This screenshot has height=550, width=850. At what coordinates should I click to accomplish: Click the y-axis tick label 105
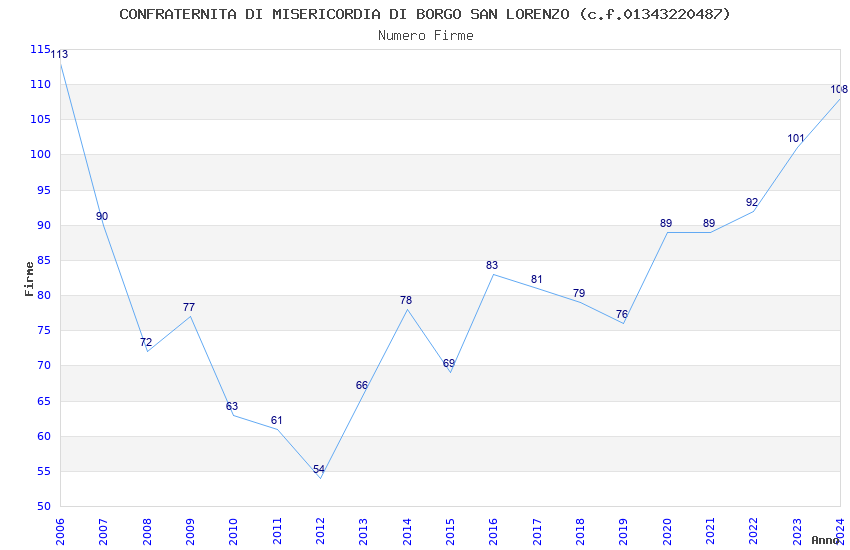tap(40, 119)
